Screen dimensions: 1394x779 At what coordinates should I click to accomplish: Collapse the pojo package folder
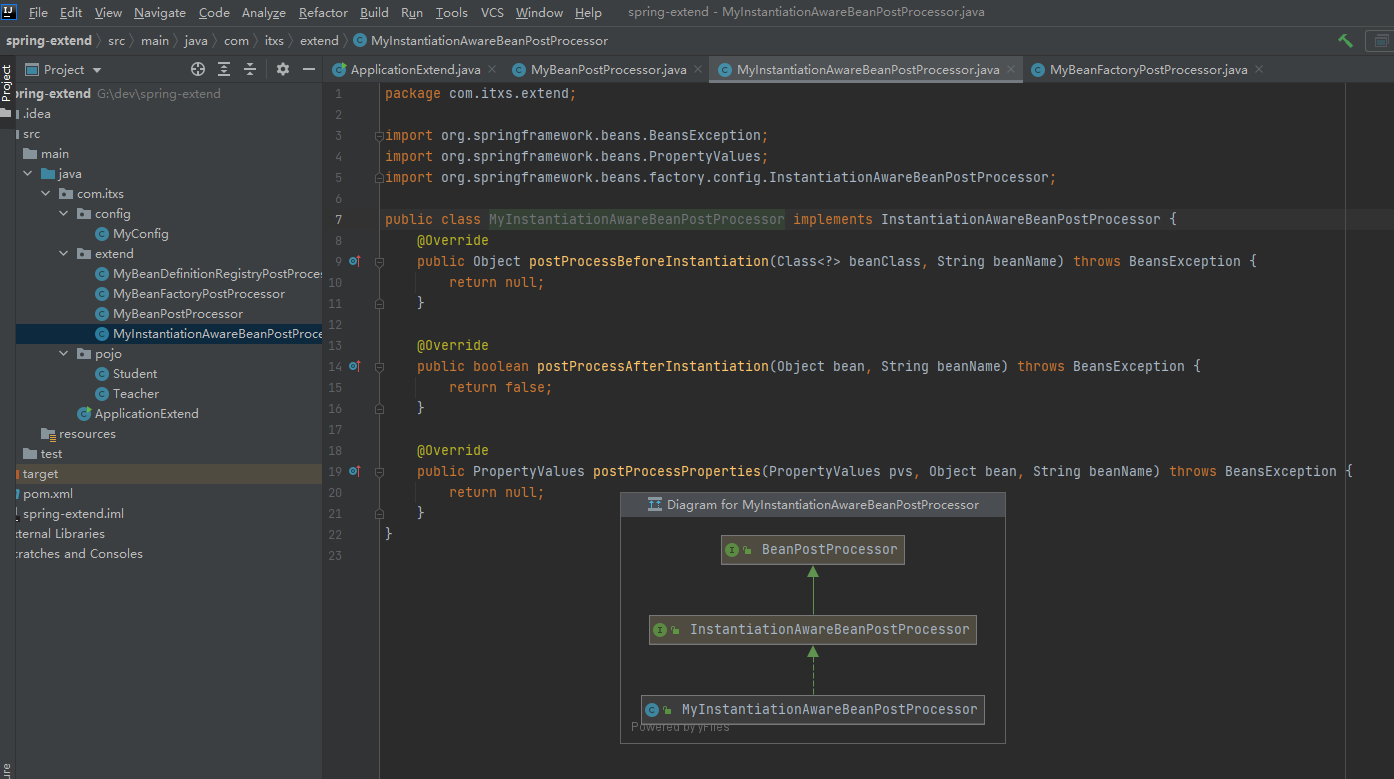[63, 354]
